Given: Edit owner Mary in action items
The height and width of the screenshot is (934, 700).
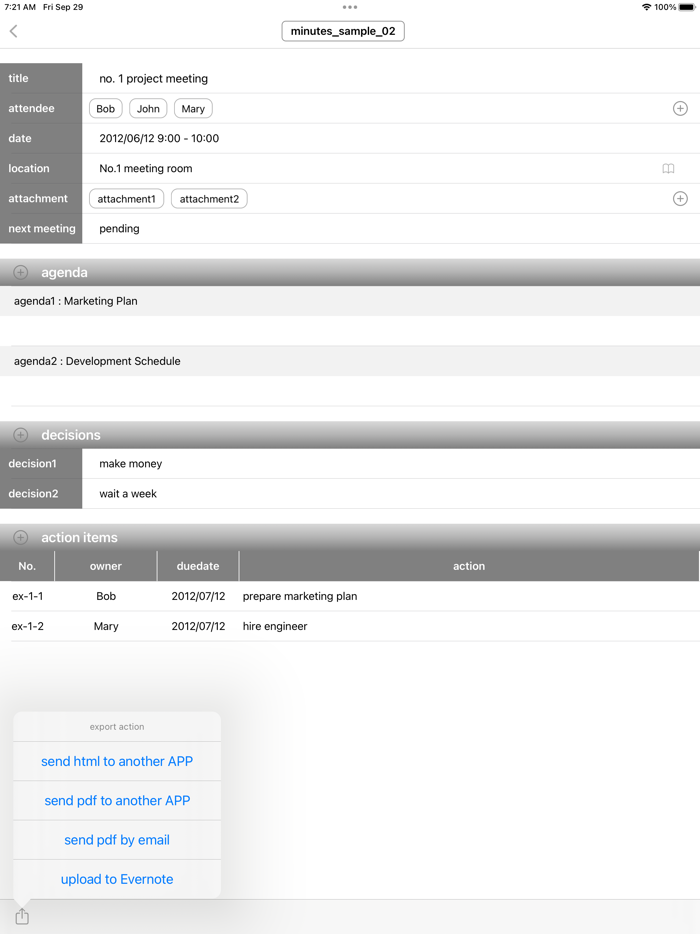Looking at the screenshot, I should [x=106, y=626].
